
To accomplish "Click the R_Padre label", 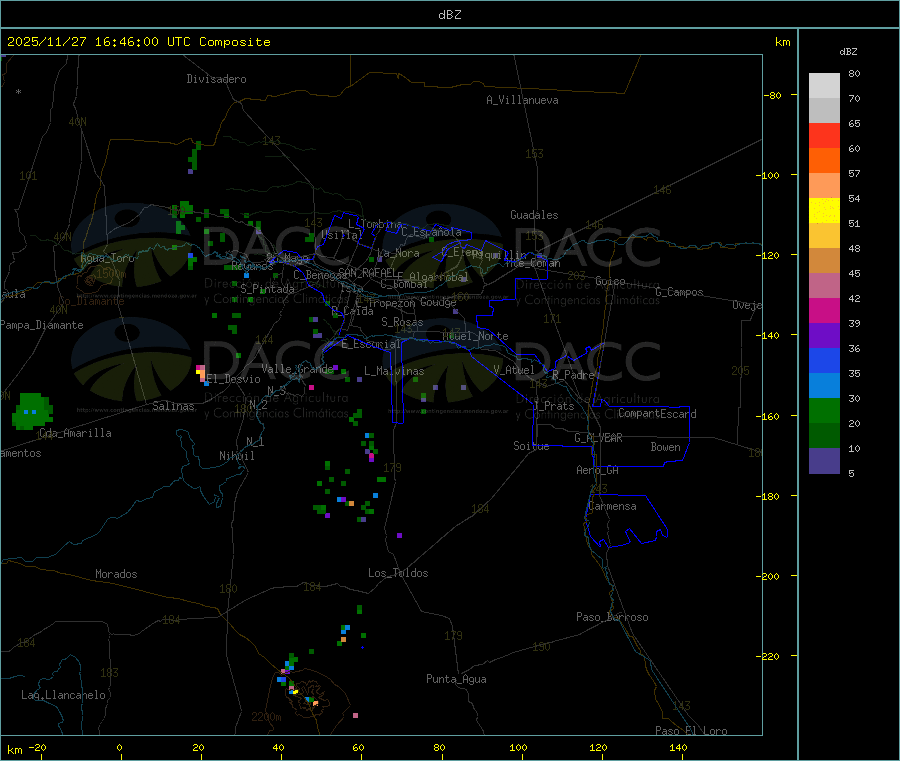I will 573,375.
